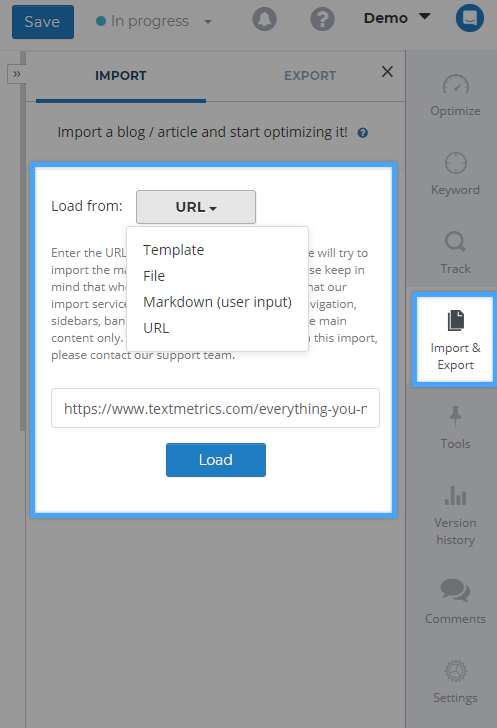Open the Settings gear icon
Image resolution: width=497 pixels, height=728 pixels.
click(x=456, y=671)
